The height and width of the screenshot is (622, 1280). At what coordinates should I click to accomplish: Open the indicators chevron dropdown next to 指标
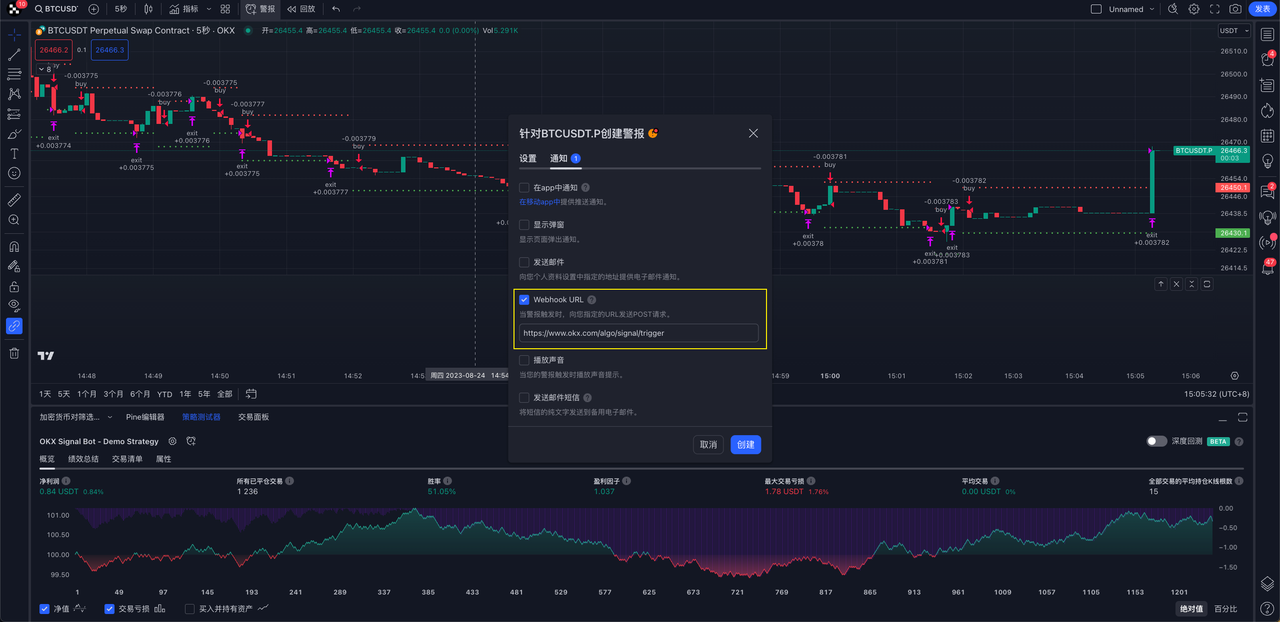[x=207, y=9]
